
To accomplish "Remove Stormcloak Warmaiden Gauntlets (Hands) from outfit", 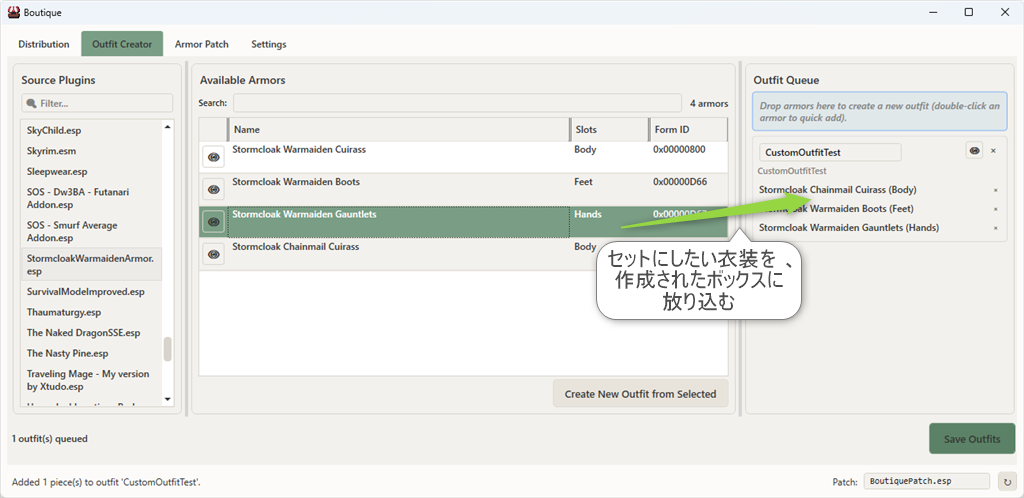I will [995, 228].
